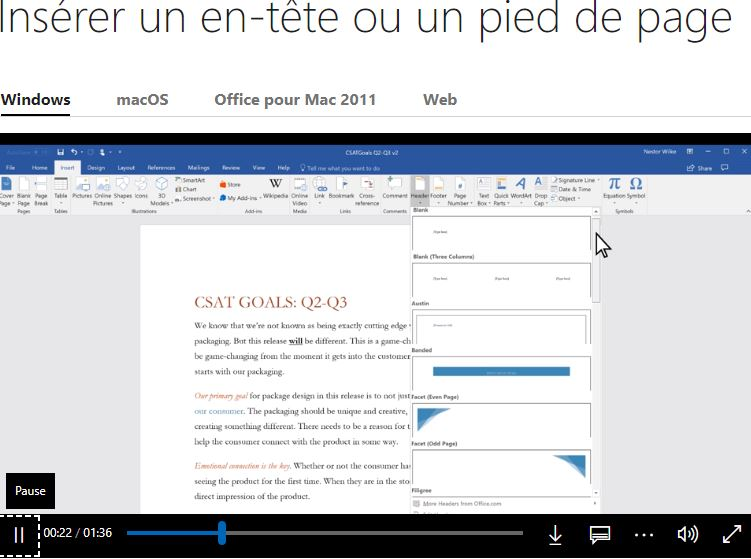
Task: Open the Review ribbon tab
Action: point(231,168)
